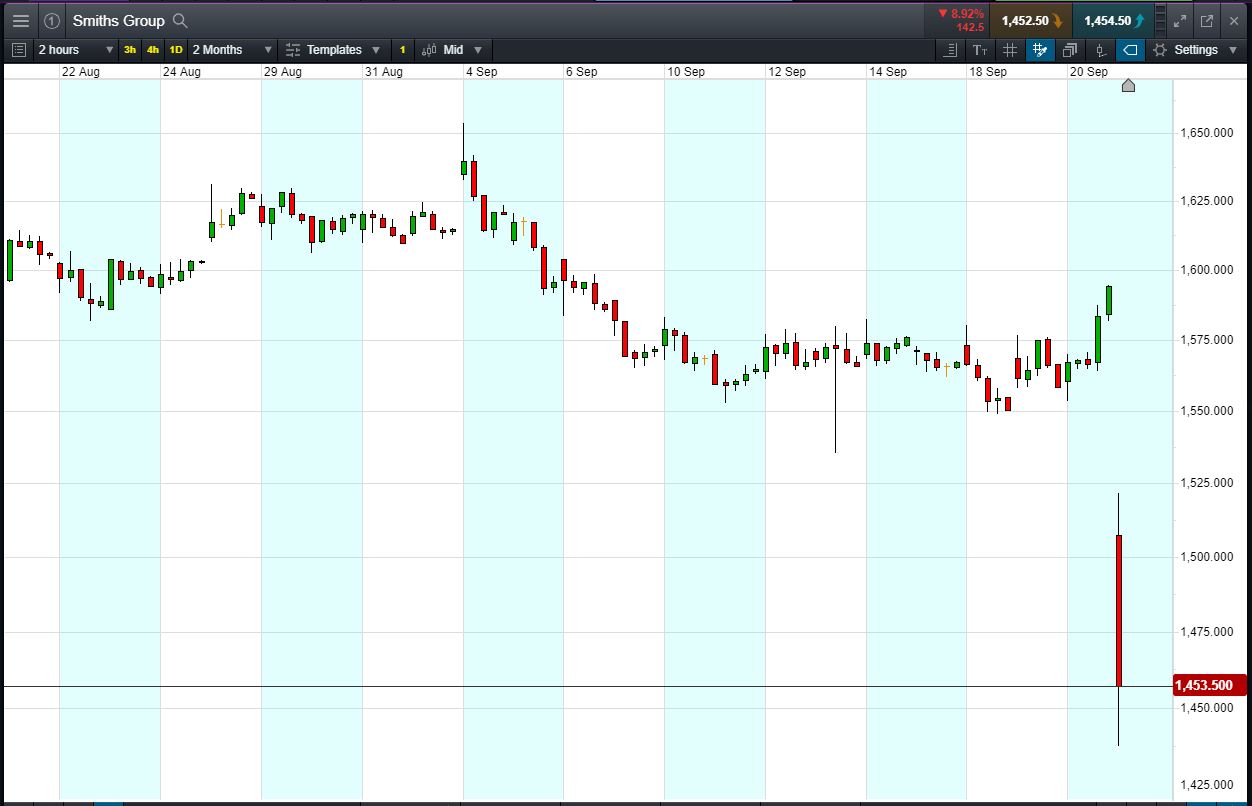Open the right-aligned list lines icon

[950, 50]
